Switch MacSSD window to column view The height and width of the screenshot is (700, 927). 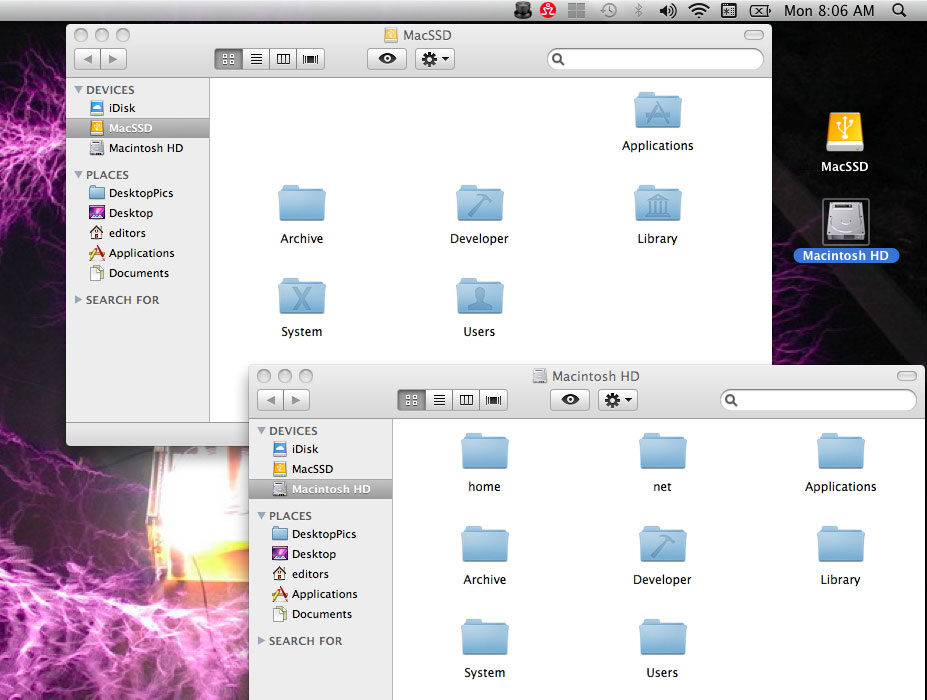(283, 59)
